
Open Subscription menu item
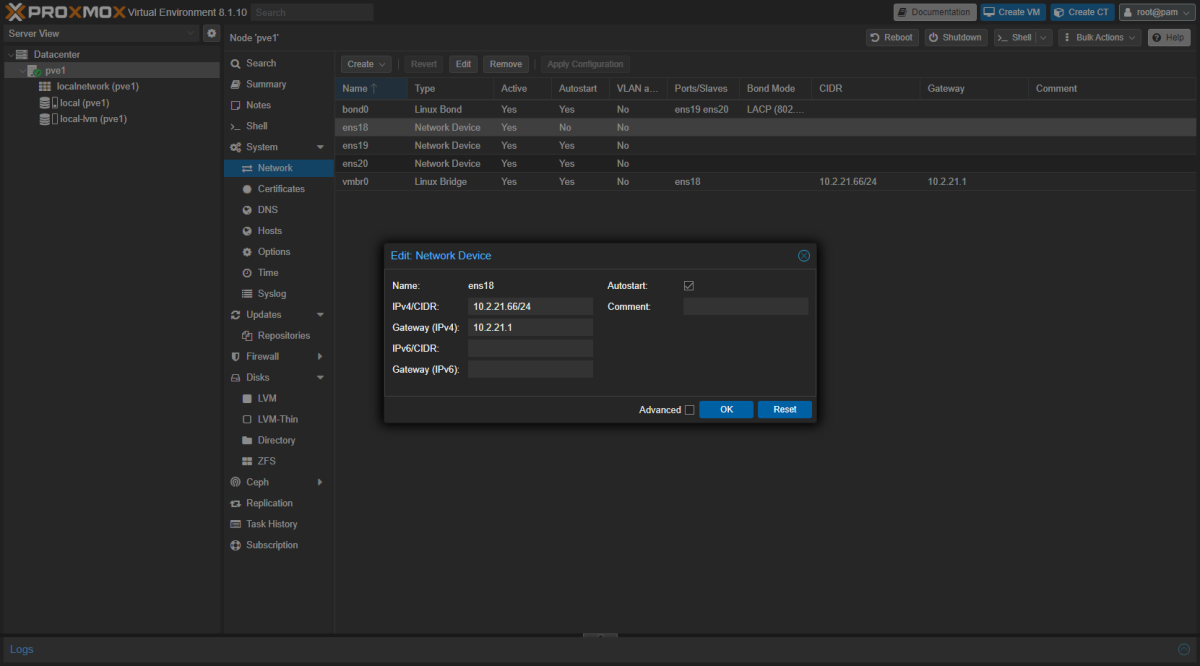pos(278,546)
